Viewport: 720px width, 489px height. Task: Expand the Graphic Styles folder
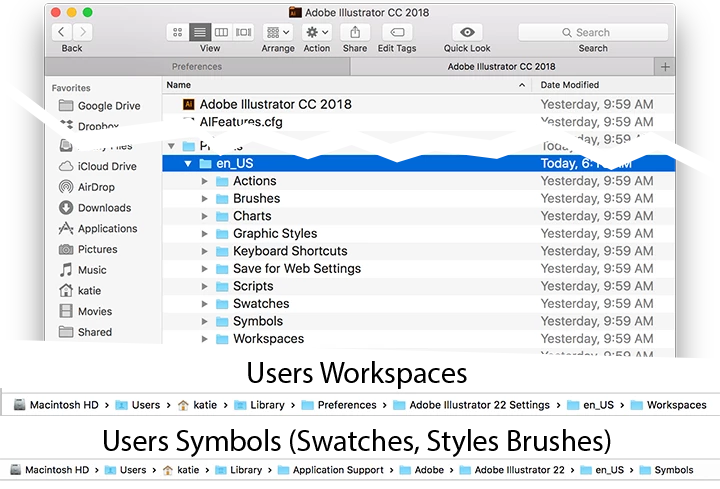point(204,234)
